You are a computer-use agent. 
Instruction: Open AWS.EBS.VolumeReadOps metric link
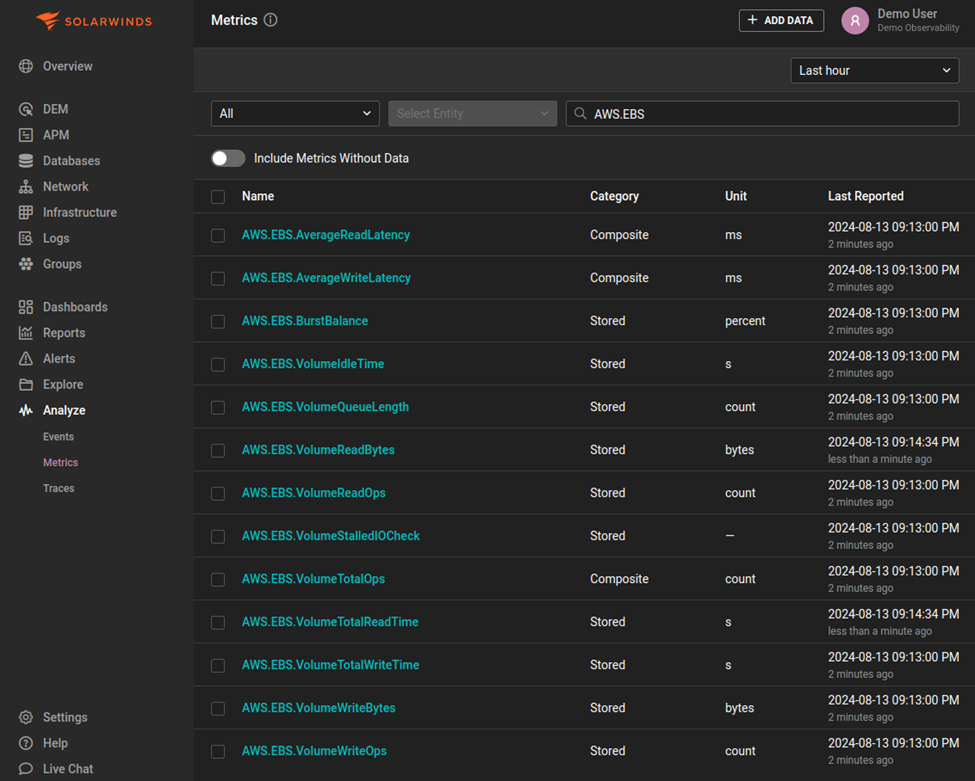pos(313,493)
